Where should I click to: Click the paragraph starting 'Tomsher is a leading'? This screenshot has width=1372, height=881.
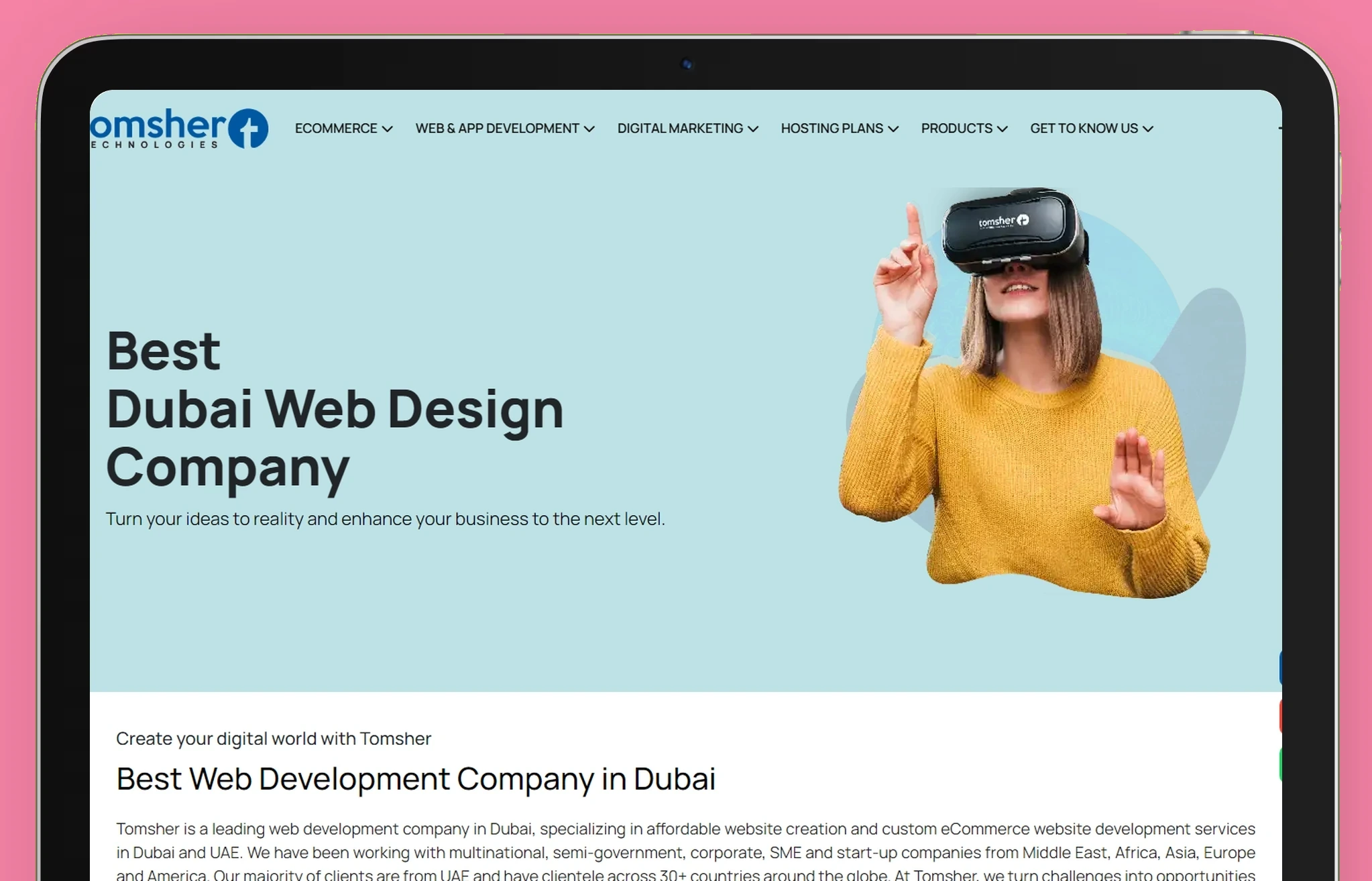click(x=685, y=851)
